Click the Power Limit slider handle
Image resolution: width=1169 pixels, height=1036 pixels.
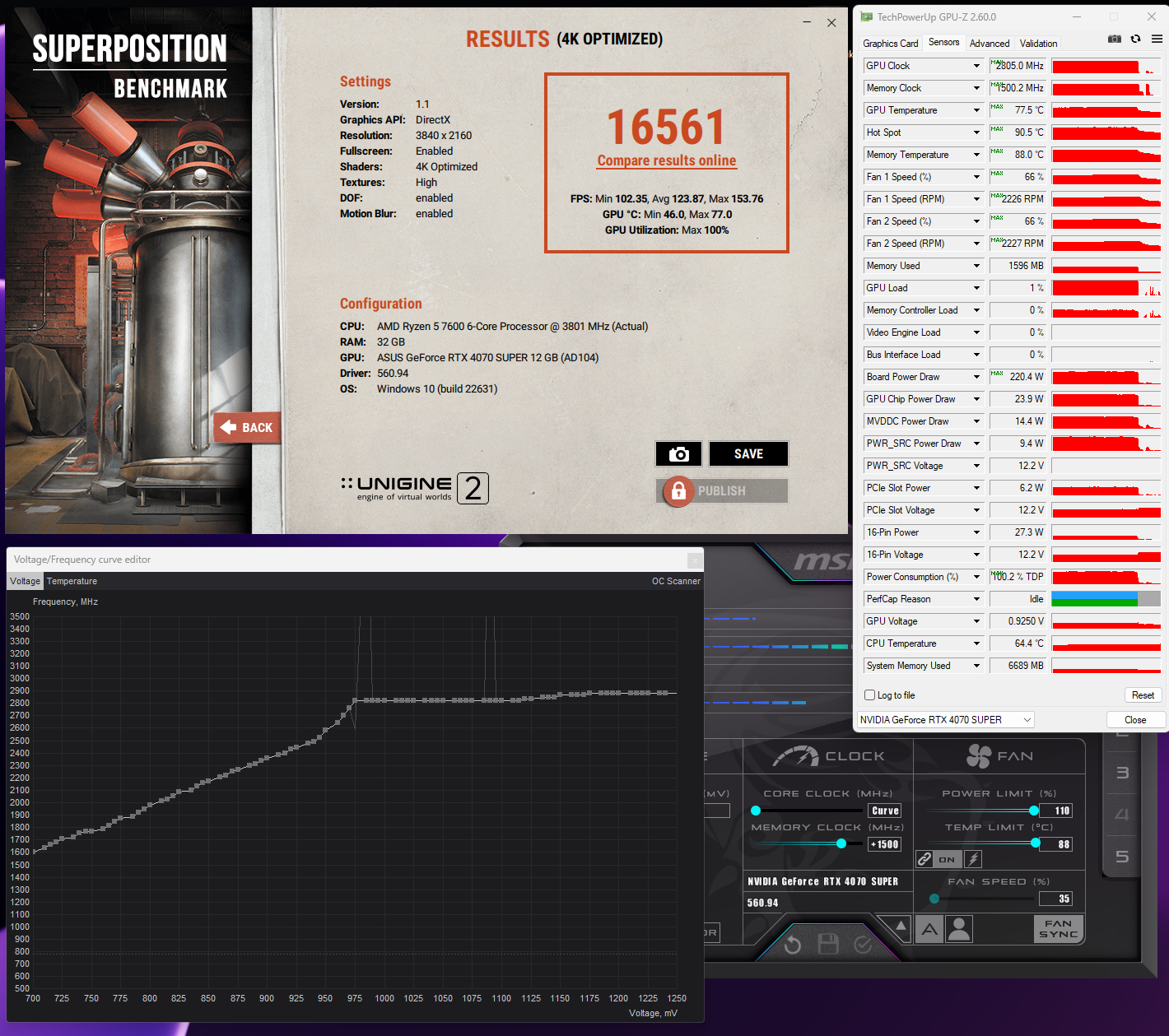pos(1033,811)
